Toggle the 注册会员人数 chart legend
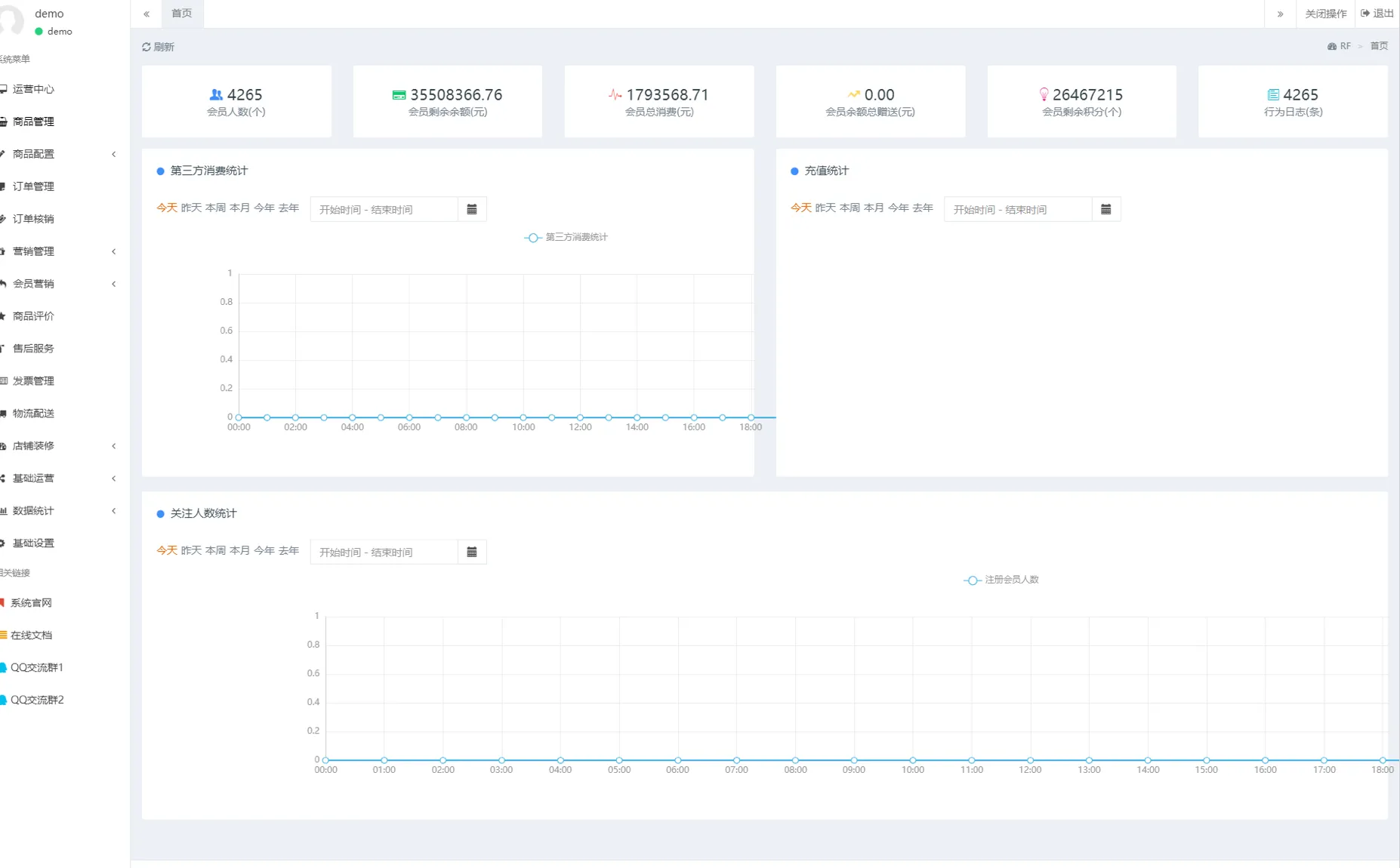Image resolution: width=1400 pixels, height=868 pixels. point(1001,580)
